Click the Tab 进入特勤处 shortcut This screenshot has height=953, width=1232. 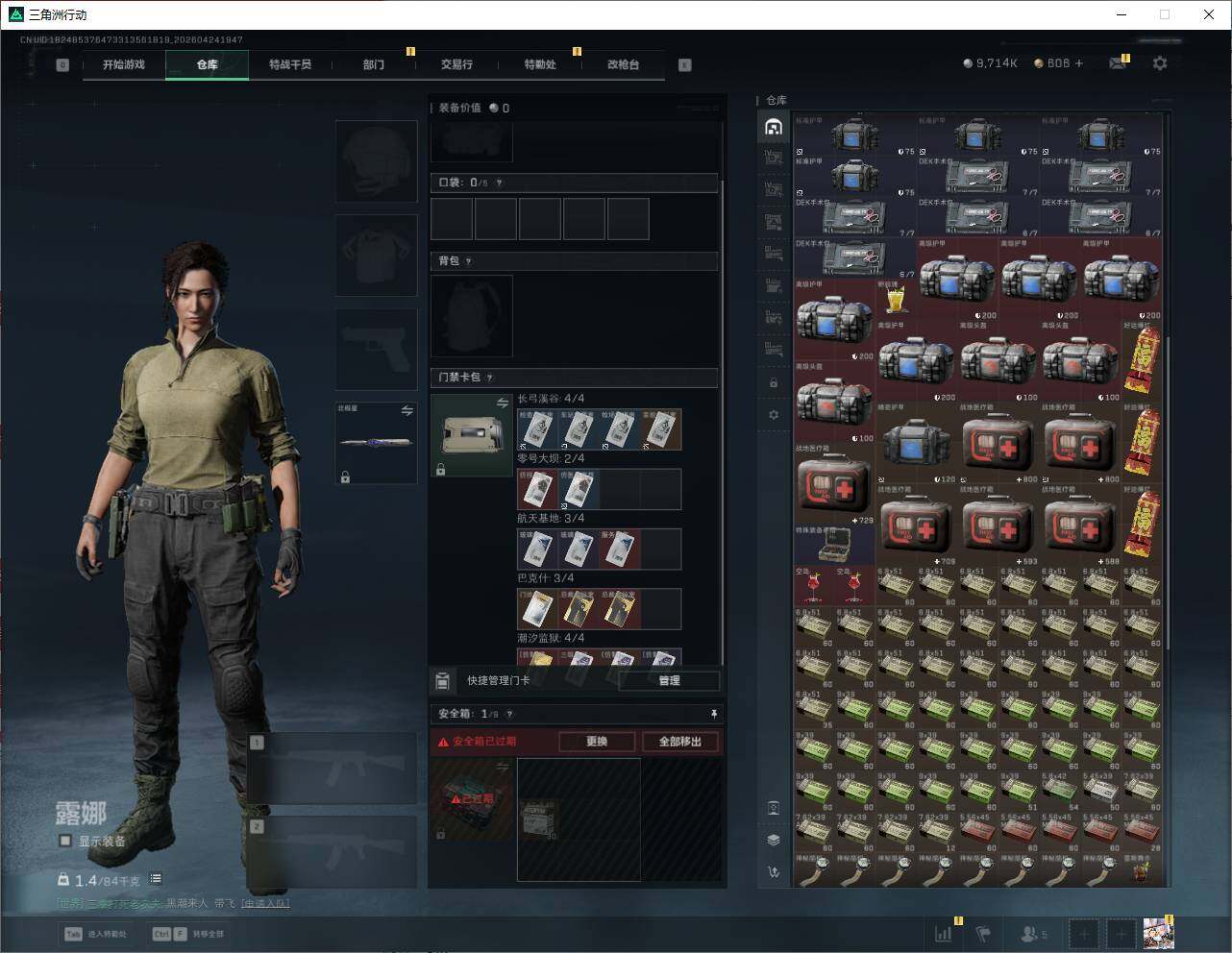point(95,934)
